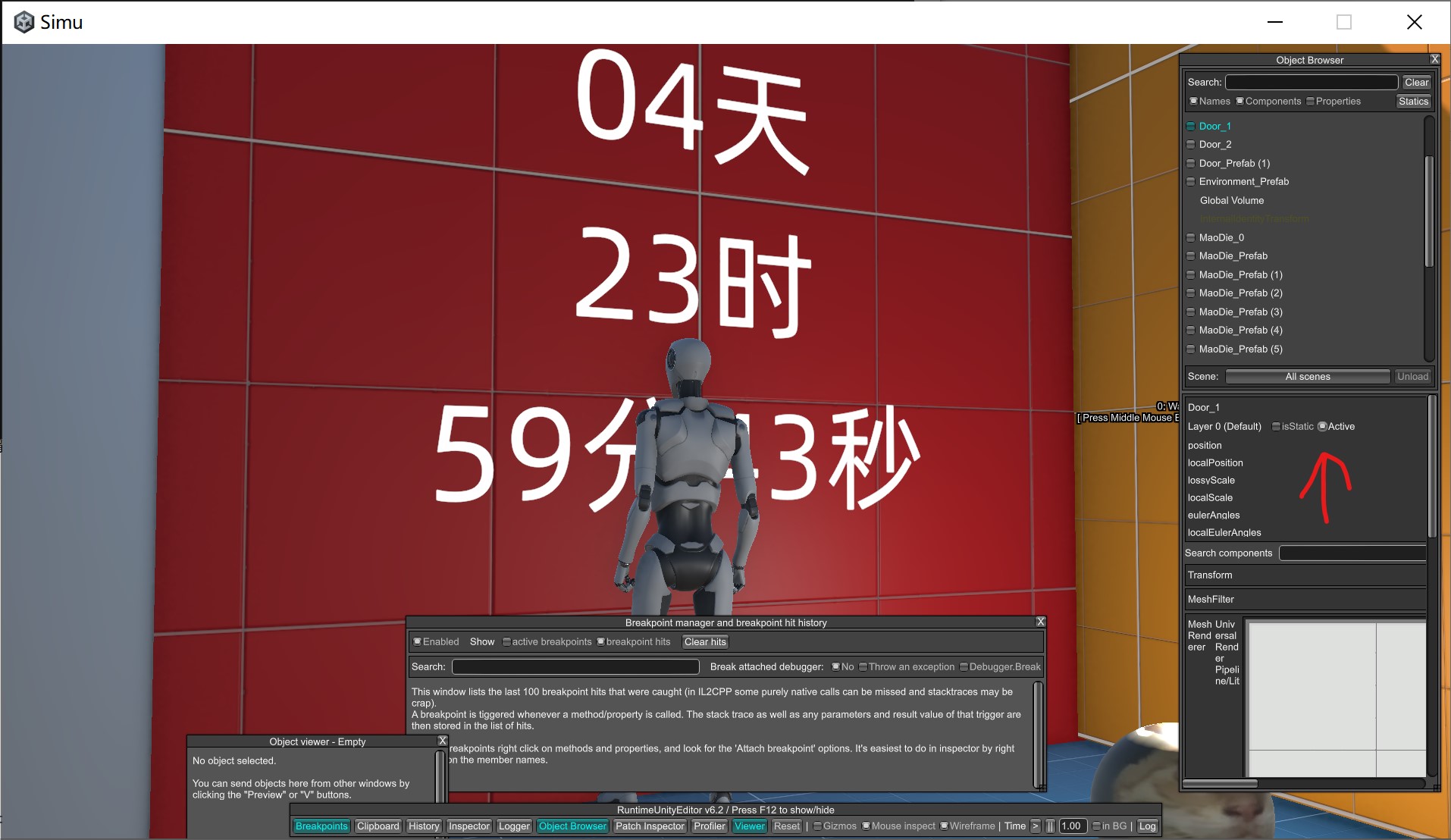Open the All scenes selector
1451x840 pixels.
click(1308, 376)
